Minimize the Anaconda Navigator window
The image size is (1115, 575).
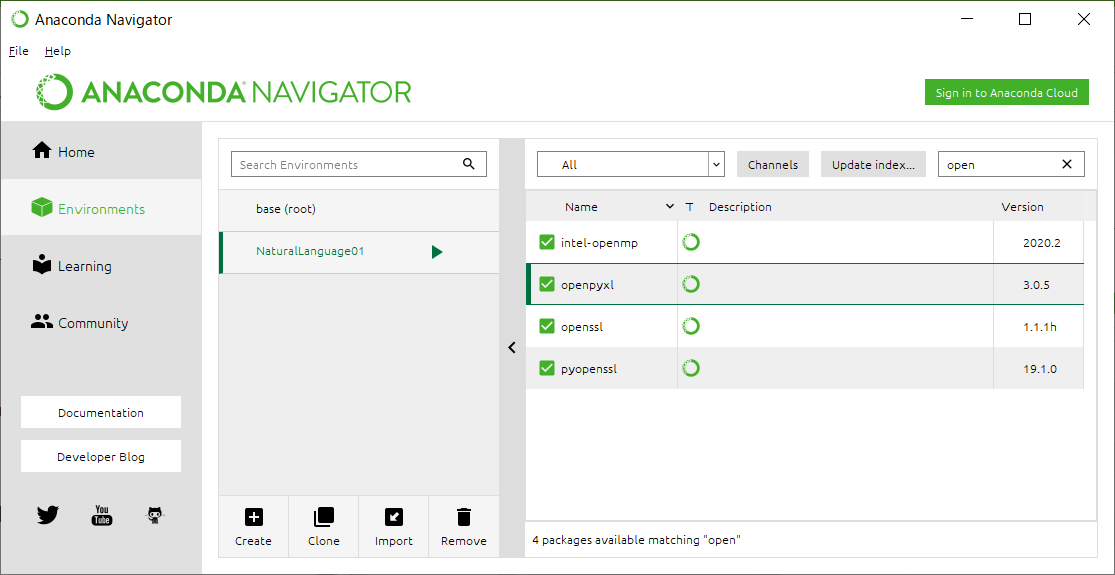(966, 19)
